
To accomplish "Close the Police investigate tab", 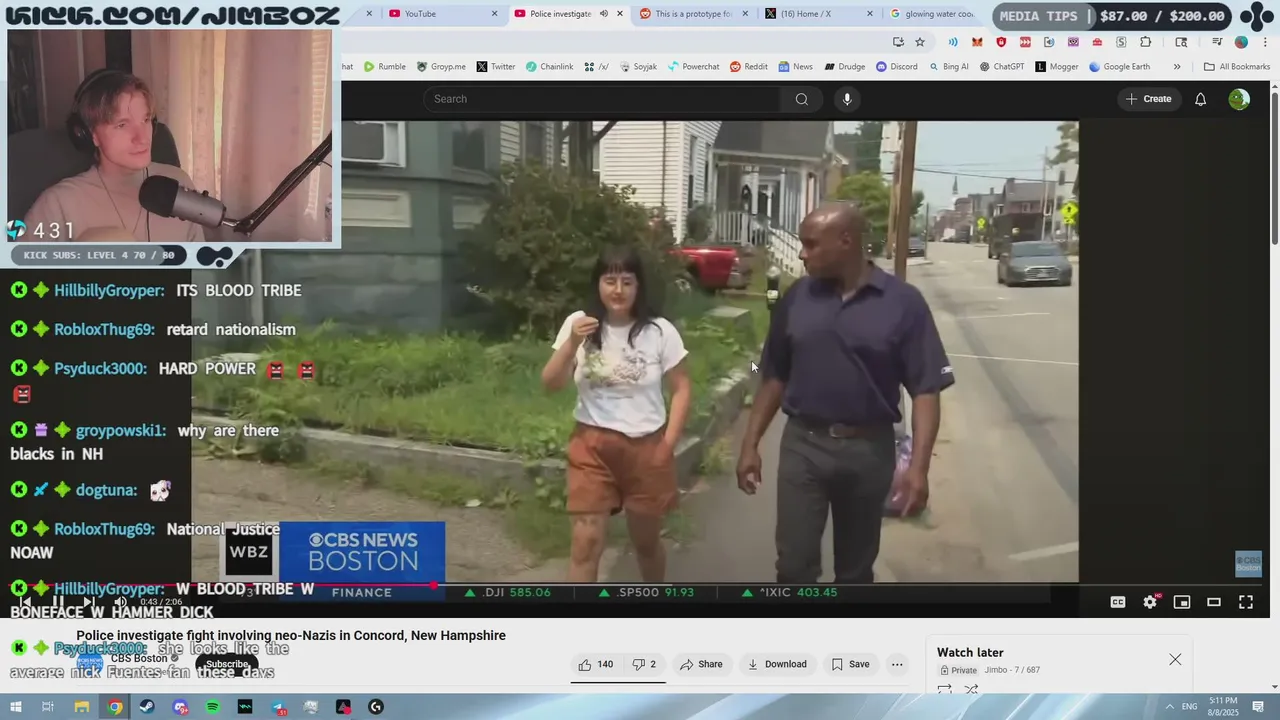I will pyautogui.click(x=620, y=14).
